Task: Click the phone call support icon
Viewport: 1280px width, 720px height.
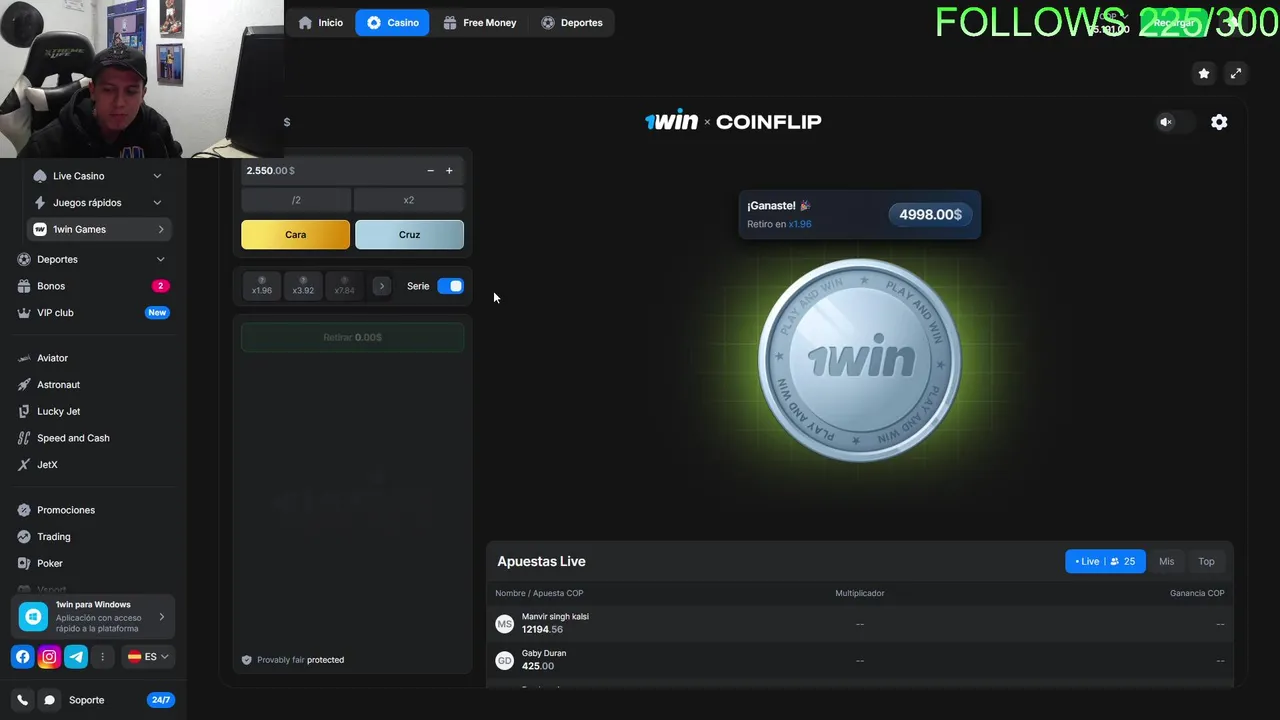Action: (x=23, y=700)
